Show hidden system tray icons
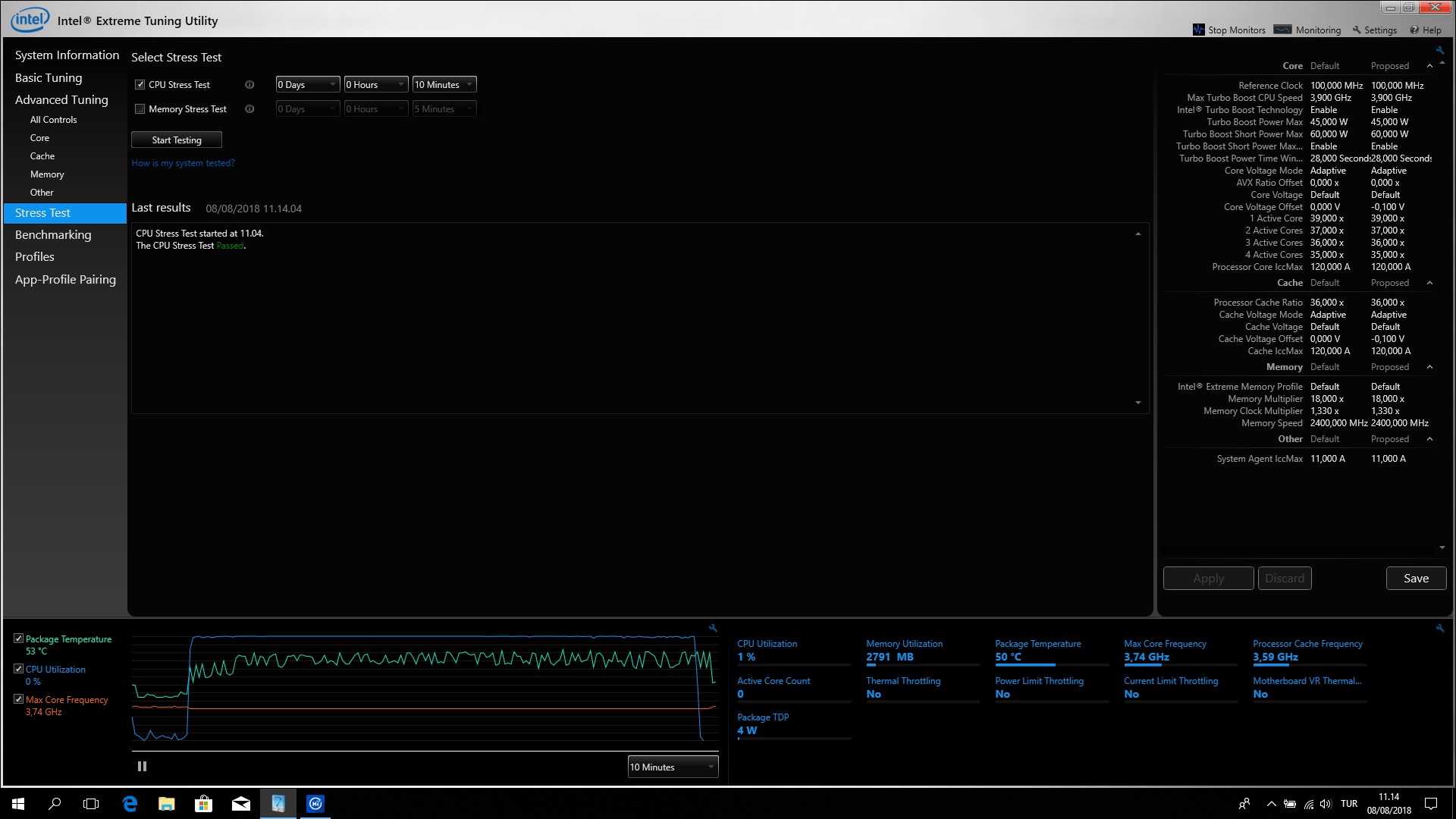This screenshot has width=1456, height=819. tap(1271, 804)
